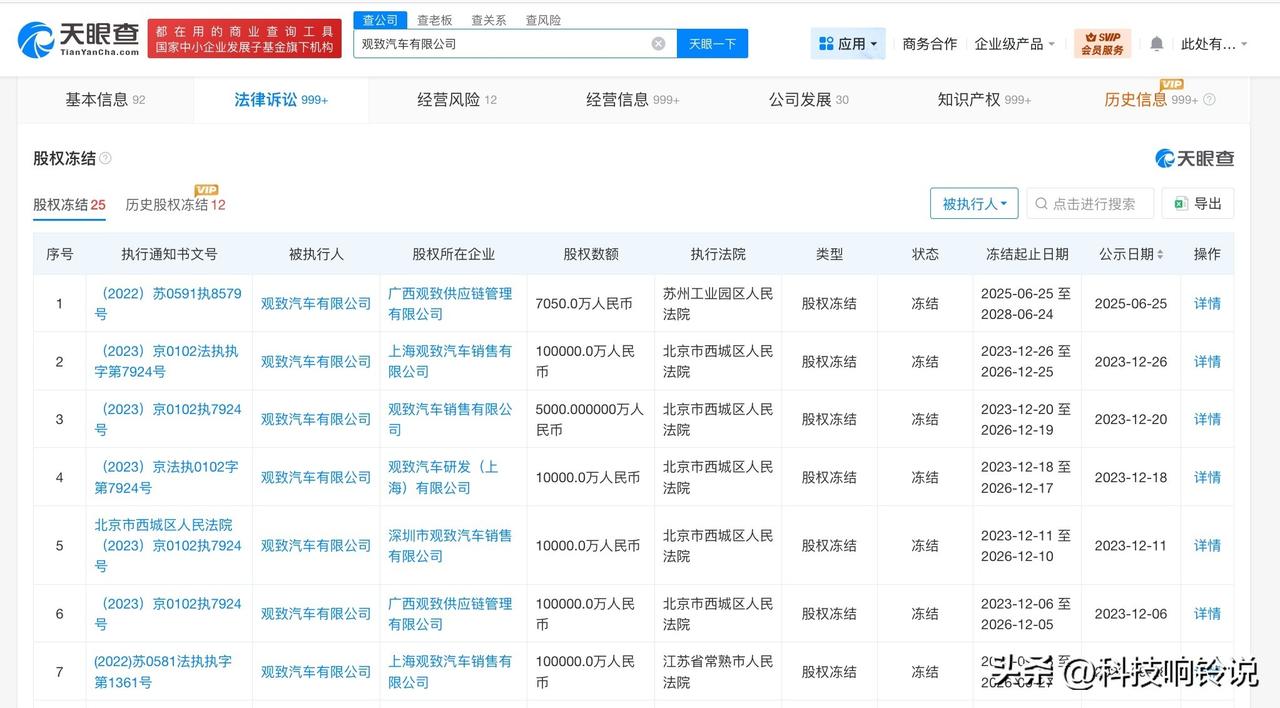
Task: Click 苏州工业园区人民法院 court cell
Action: [718, 303]
